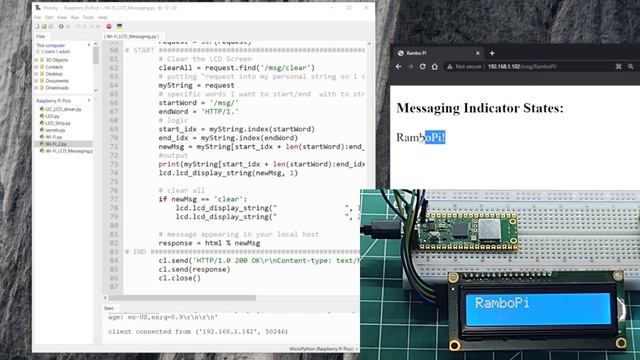Click line 62 clearAll code line
Screen dimensions: 640x360
point(237,68)
